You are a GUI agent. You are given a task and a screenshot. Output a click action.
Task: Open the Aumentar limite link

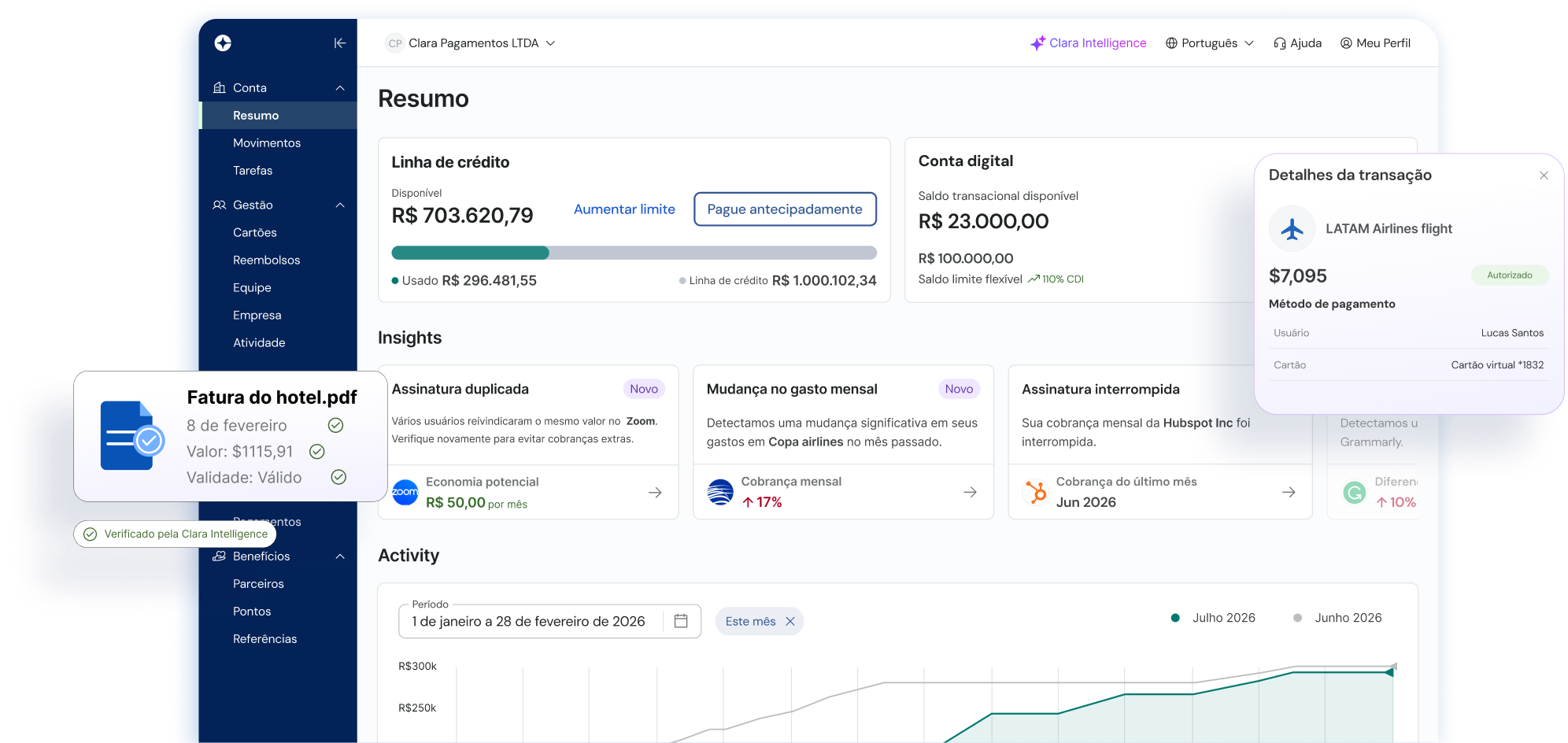tap(623, 209)
